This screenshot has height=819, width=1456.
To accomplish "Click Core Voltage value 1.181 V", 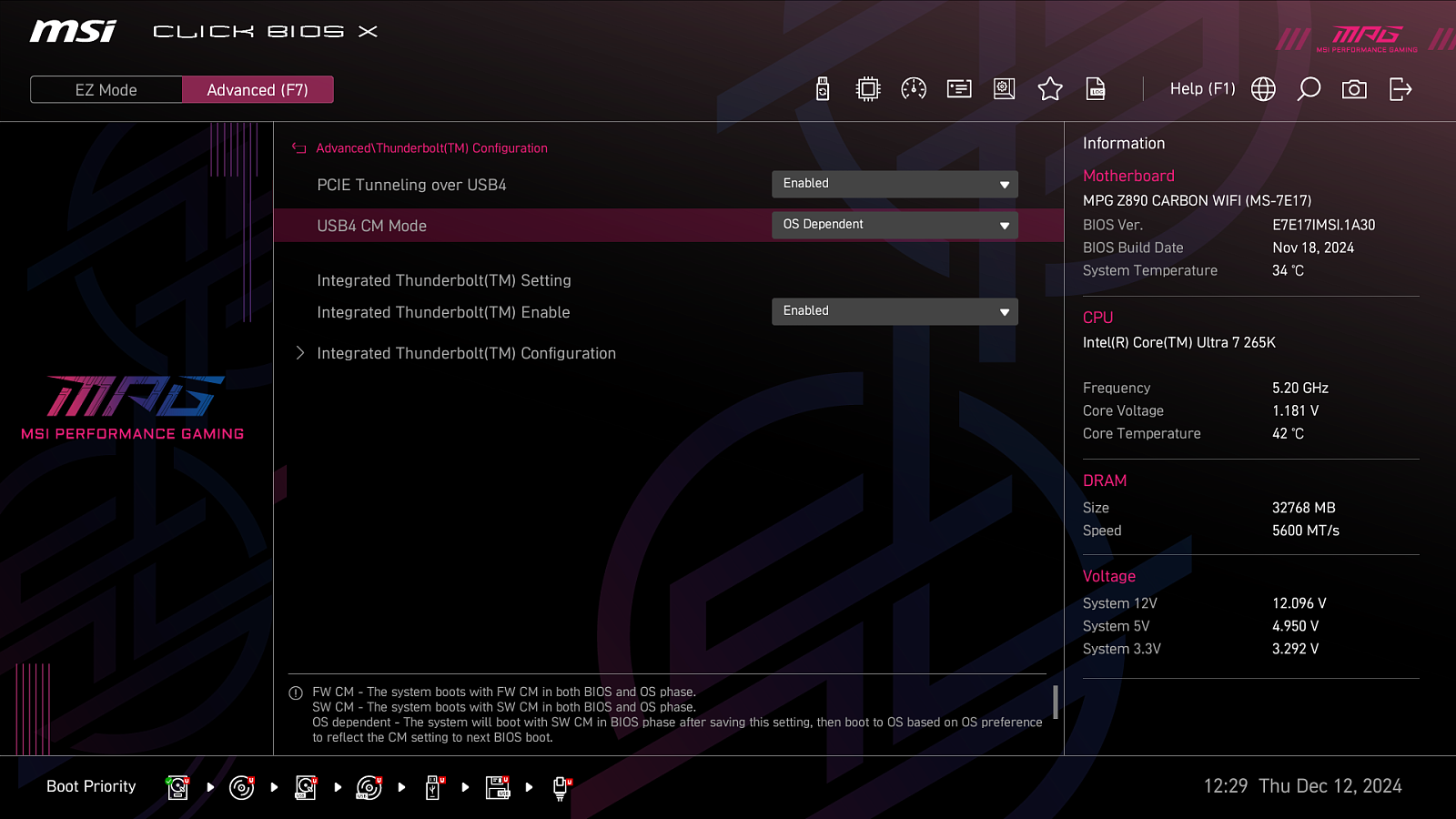I will [1296, 410].
